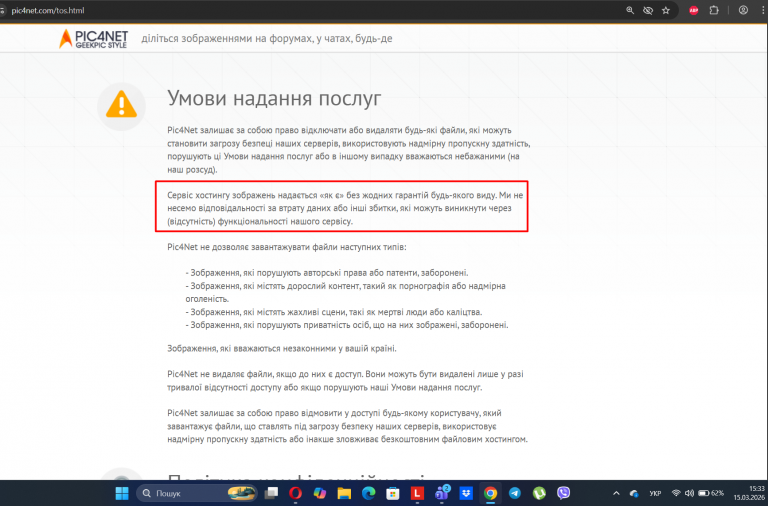Open uTorrent from the taskbar
Image resolution: width=768 pixels, height=506 pixels.
coord(539,493)
